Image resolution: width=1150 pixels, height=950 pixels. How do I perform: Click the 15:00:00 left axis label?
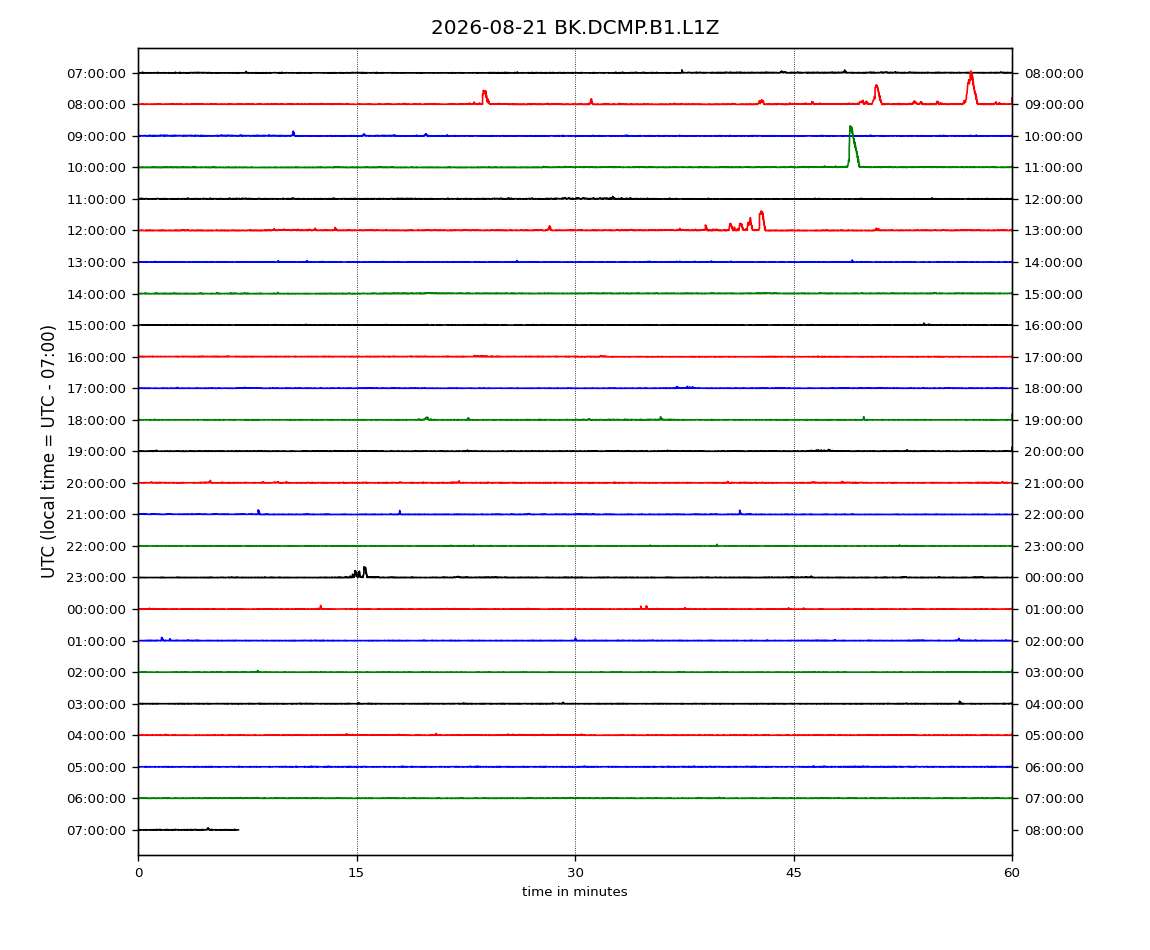pyautogui.click(x=96, y=326)
